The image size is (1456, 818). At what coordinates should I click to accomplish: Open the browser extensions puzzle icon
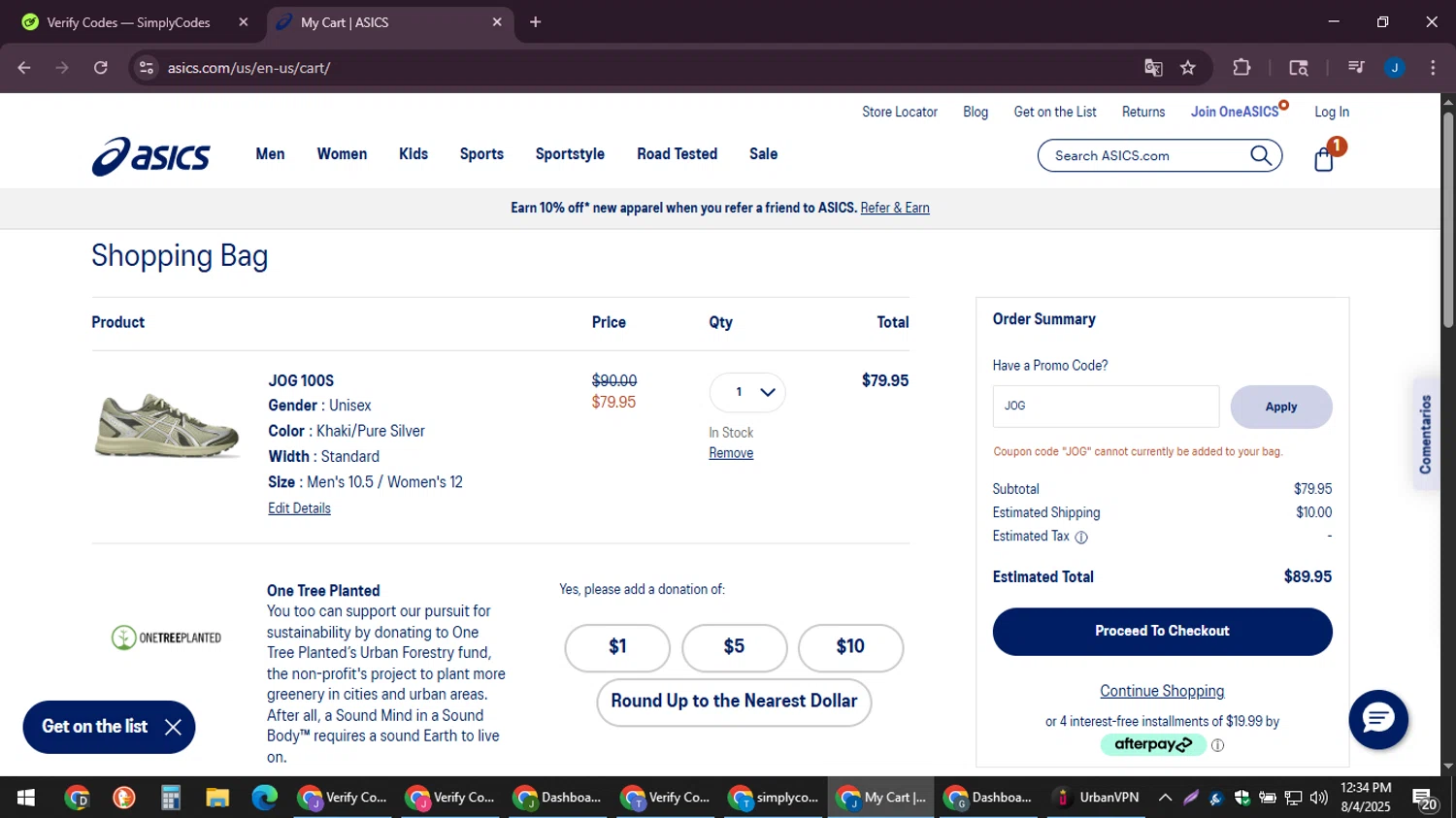pos(1241,68)
